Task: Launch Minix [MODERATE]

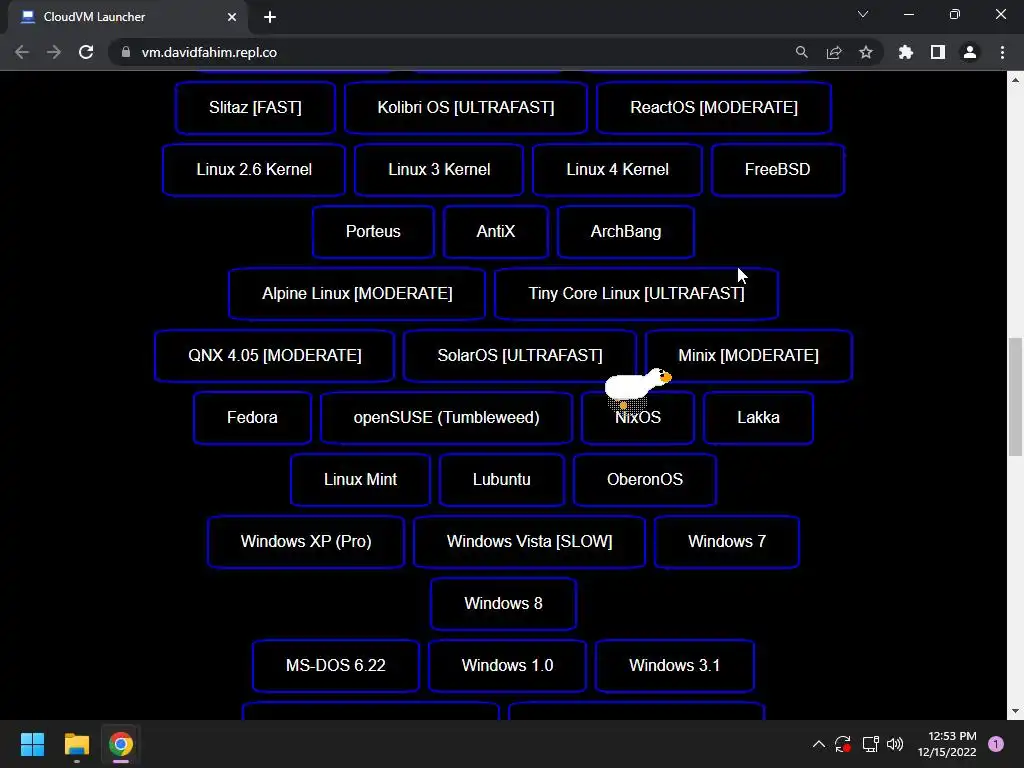Action: (748, 356)
